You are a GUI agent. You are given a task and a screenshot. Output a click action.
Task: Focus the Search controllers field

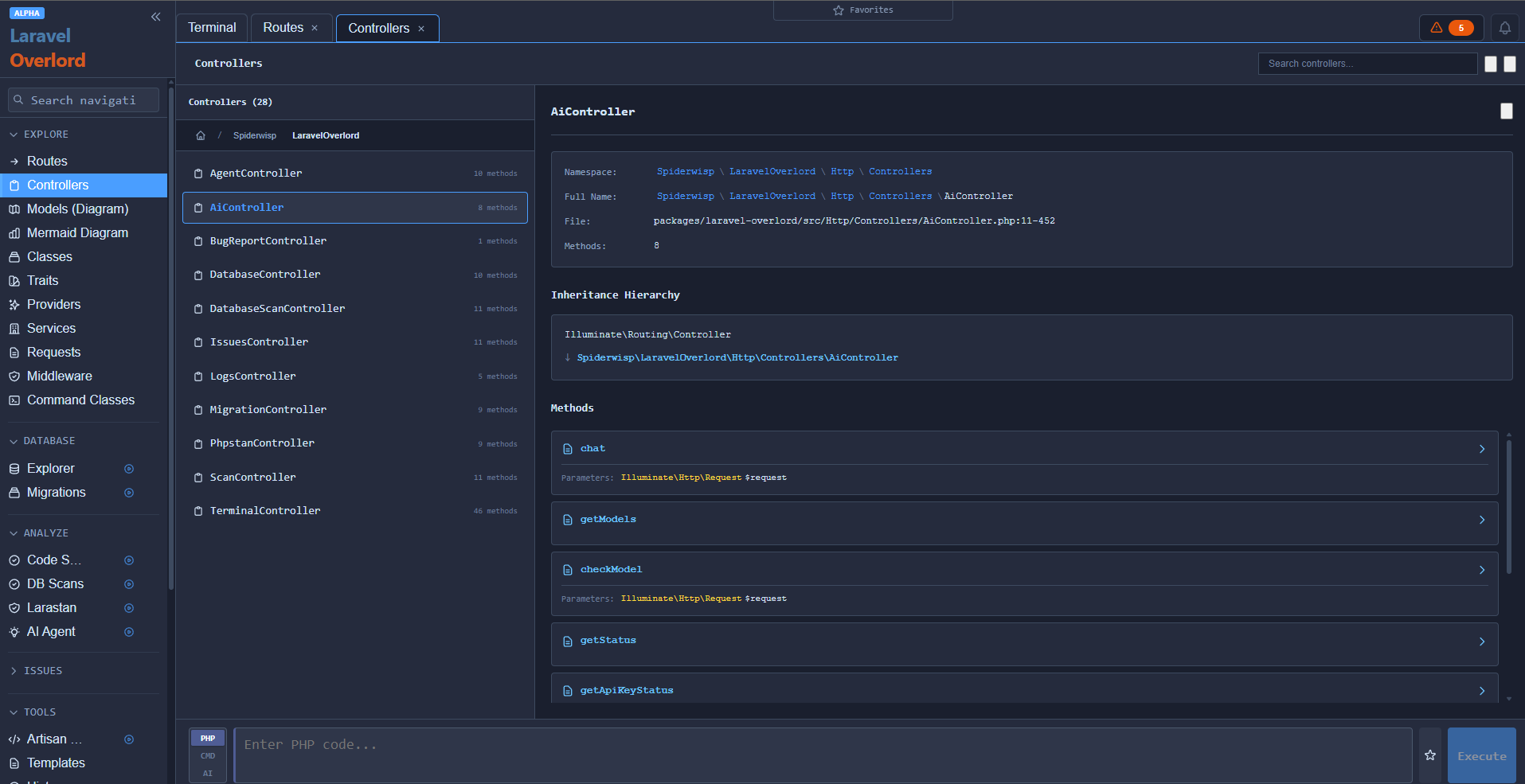(x=1367, y=64)
